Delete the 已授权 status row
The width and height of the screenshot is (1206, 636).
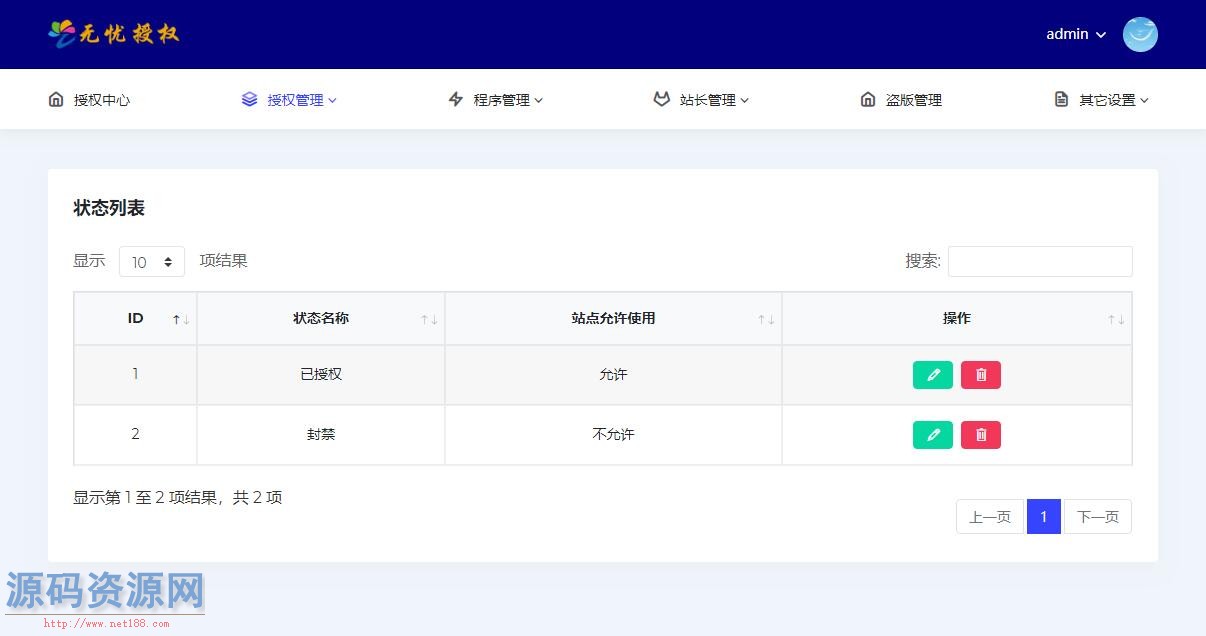point(981,375)
